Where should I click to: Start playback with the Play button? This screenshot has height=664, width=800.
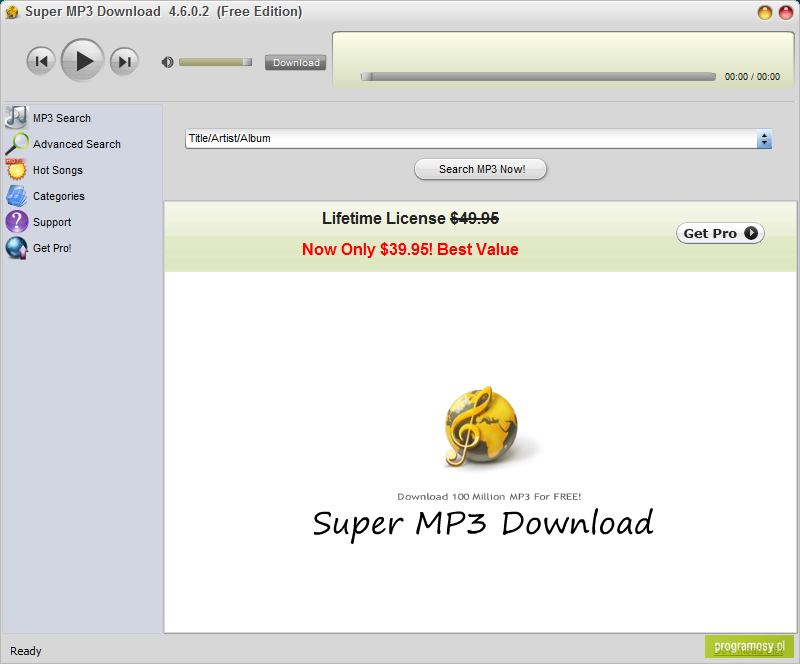[x=83, y=60]
